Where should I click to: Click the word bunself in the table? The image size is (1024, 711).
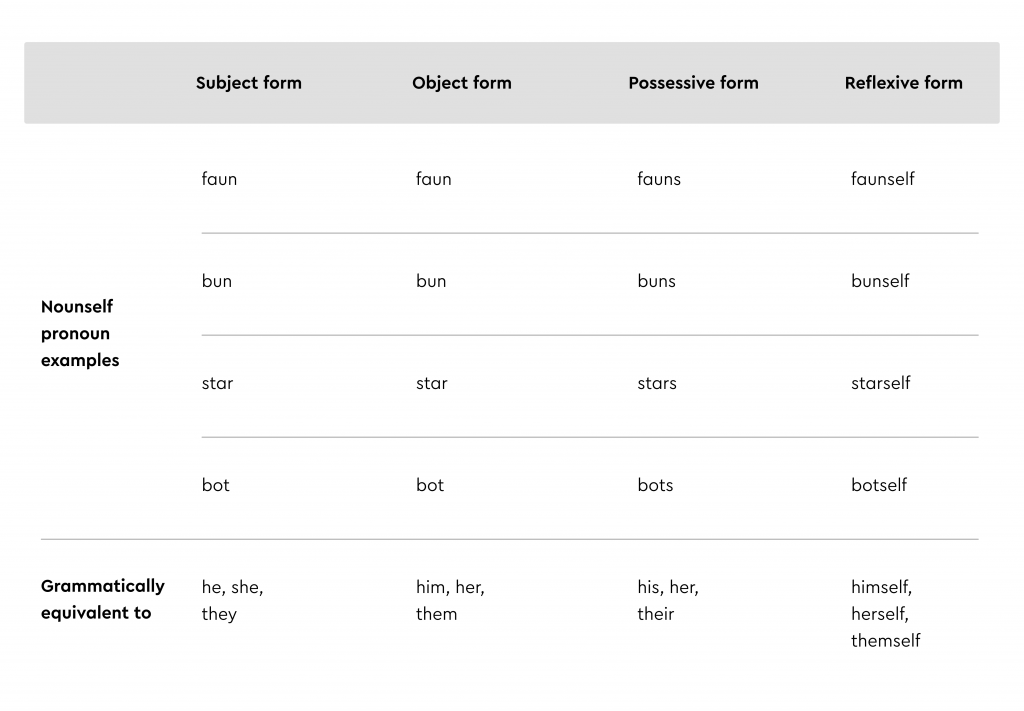tap(880, 281)
